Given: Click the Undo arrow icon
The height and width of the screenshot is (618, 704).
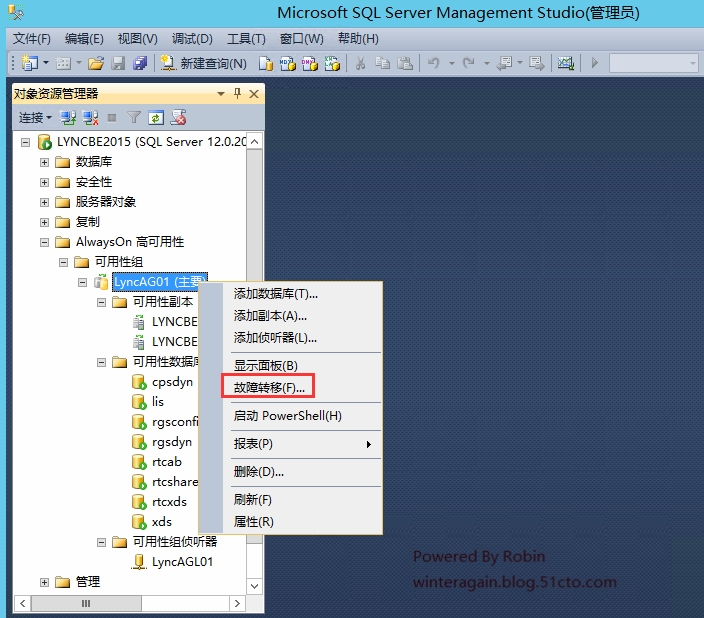Looking at the screenshot, I should tap(434, 63).
